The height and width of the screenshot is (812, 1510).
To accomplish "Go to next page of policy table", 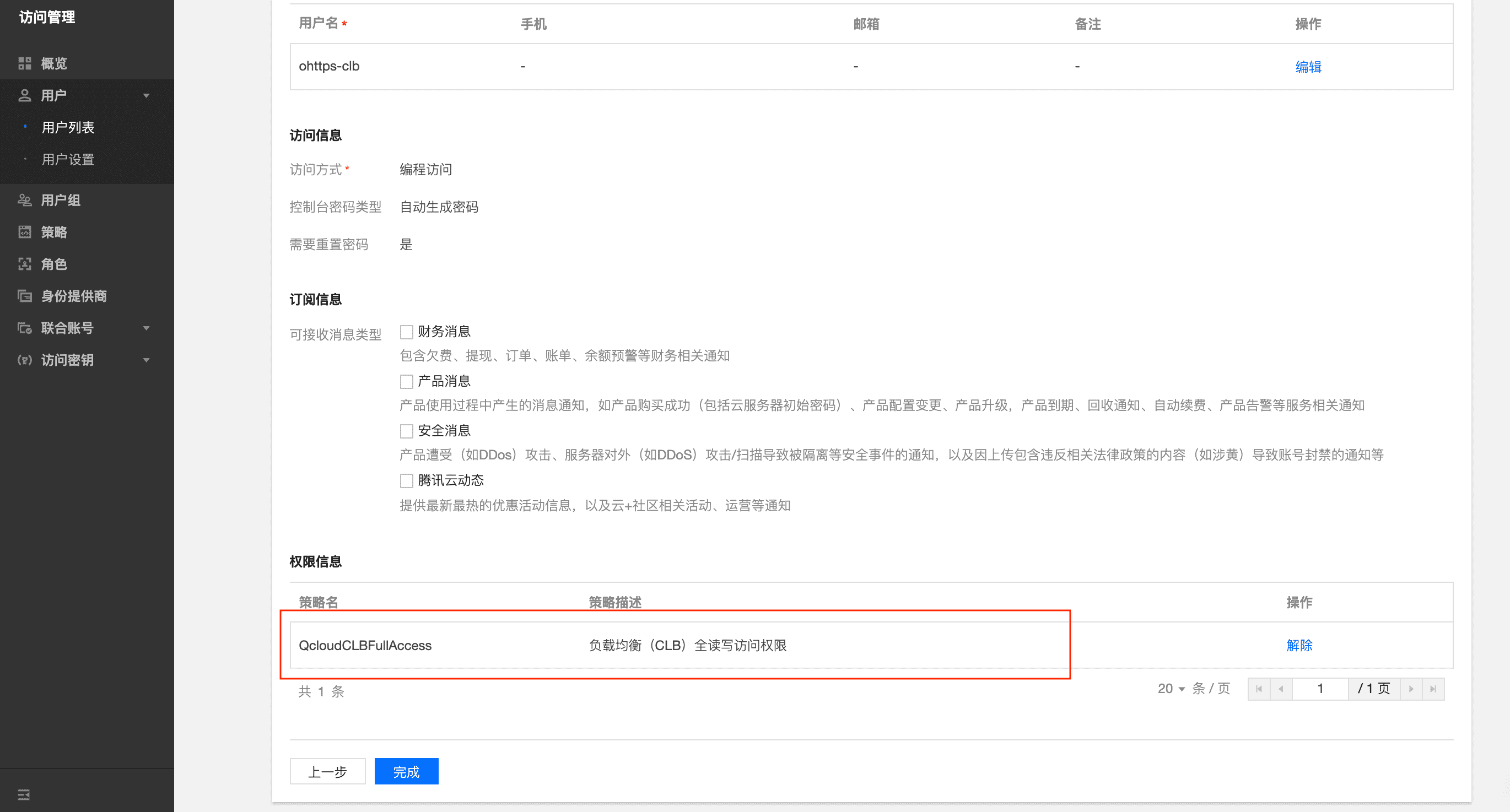I will coord(1411,689).
